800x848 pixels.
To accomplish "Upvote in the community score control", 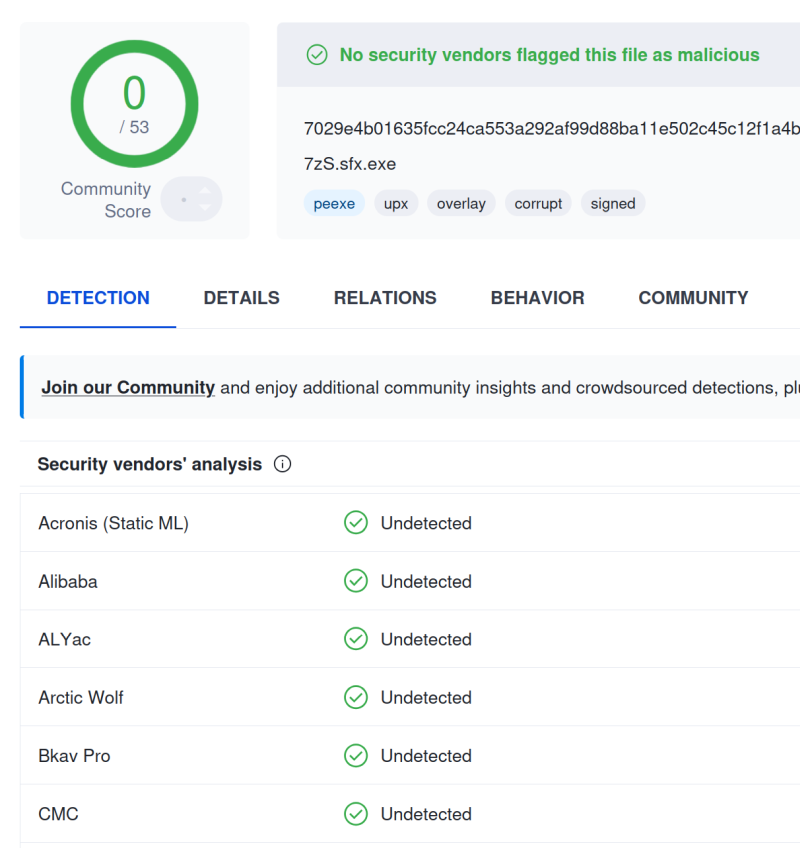I will (x=204, y=191).
